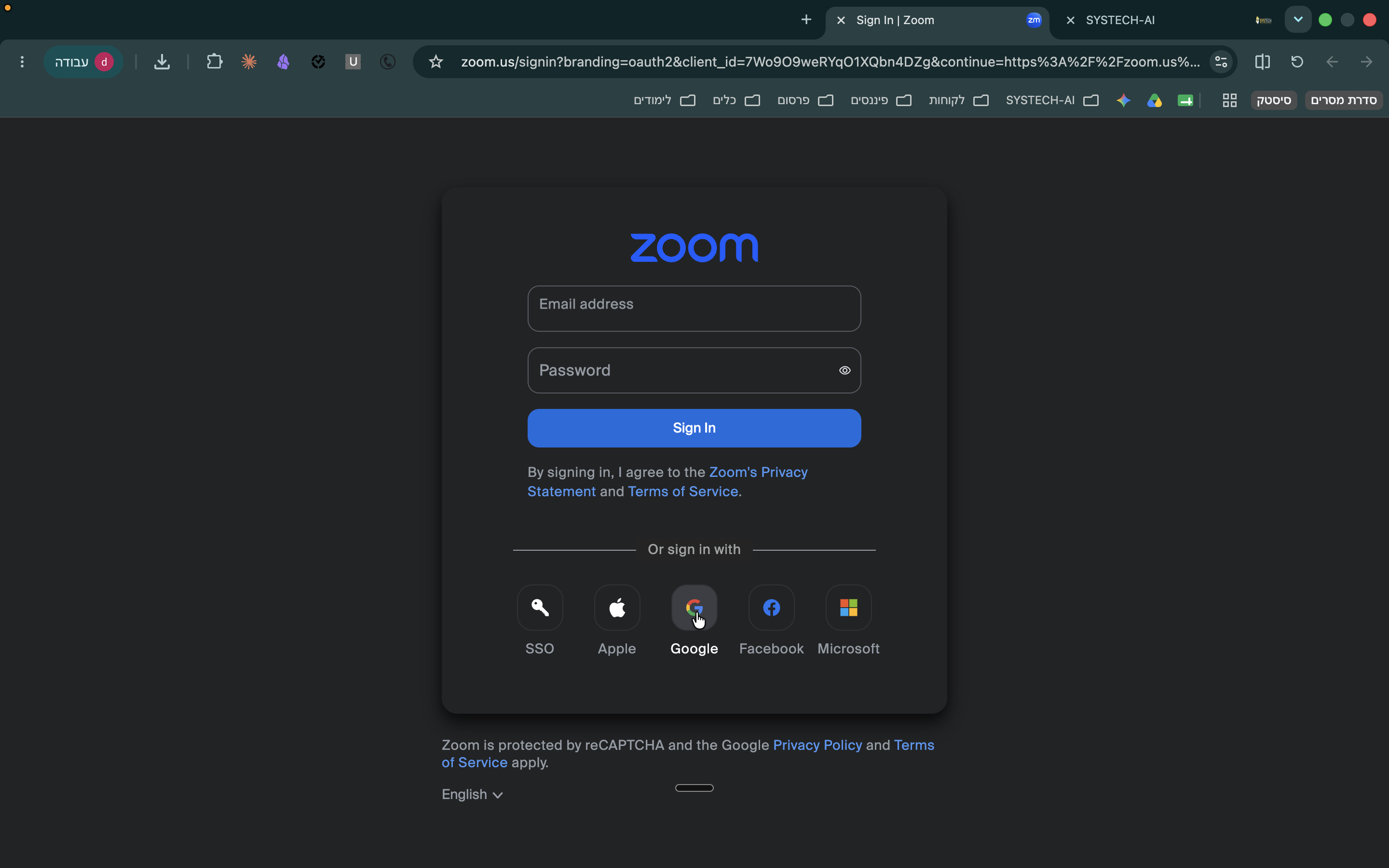The height and width of the screenshot is (868, 1389).
Task: Reload the page
Action: (x=1297, y=61)
